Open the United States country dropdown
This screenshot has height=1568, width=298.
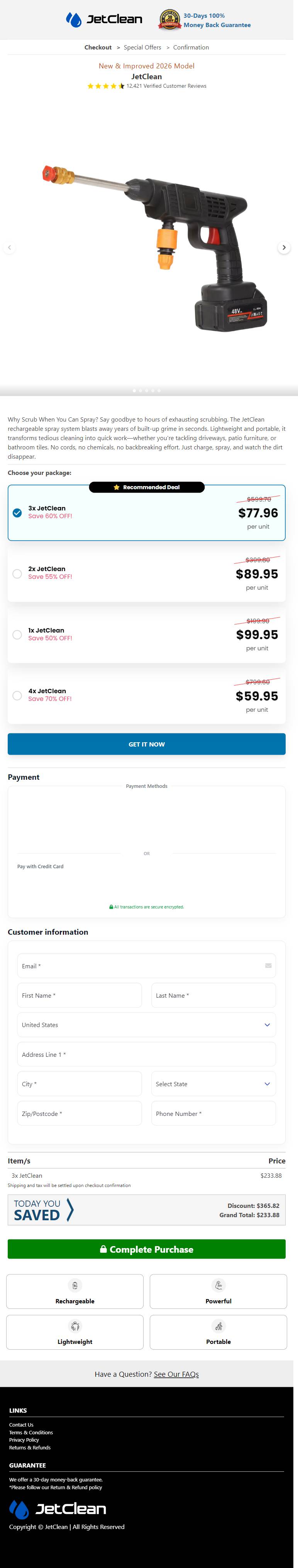click(x=146, y=1024)
